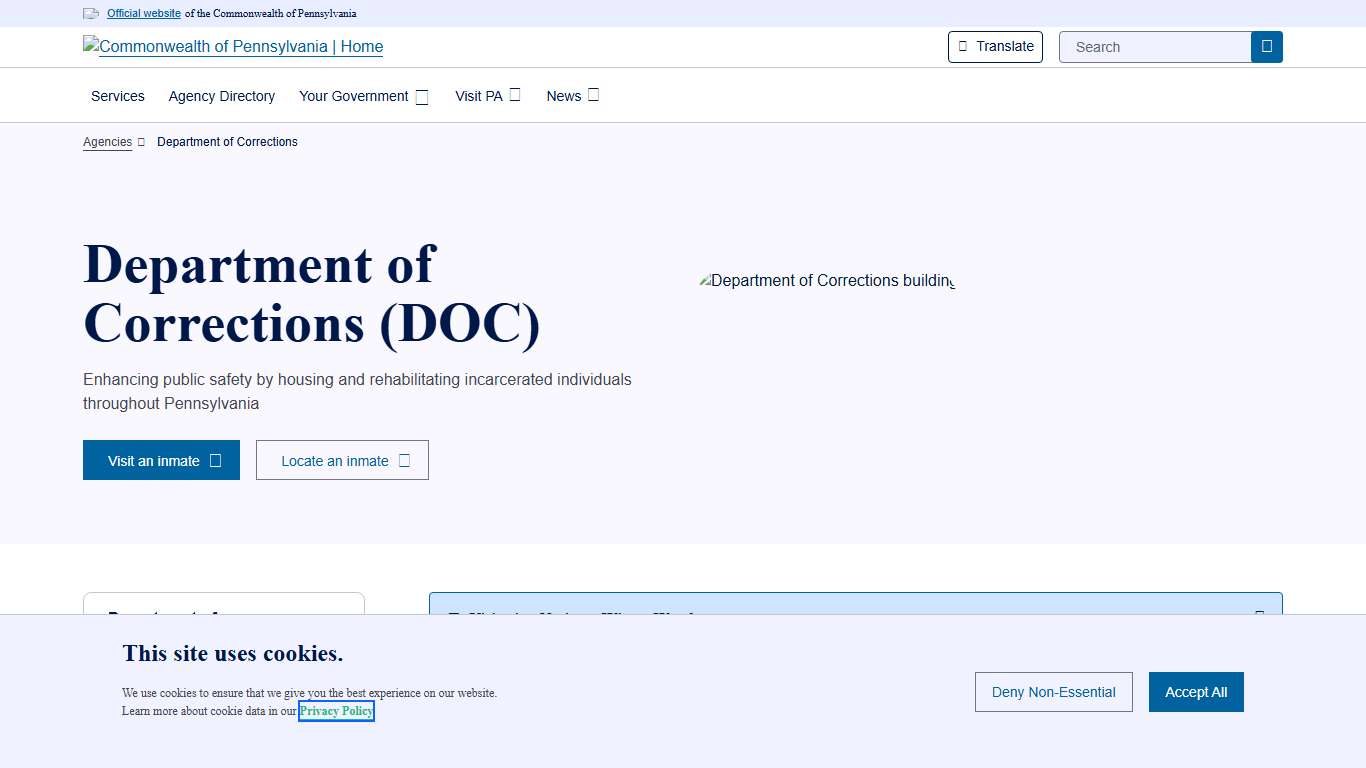
Task: Click the arrow icon on Locate an inmate
Action: pos(404,461)
